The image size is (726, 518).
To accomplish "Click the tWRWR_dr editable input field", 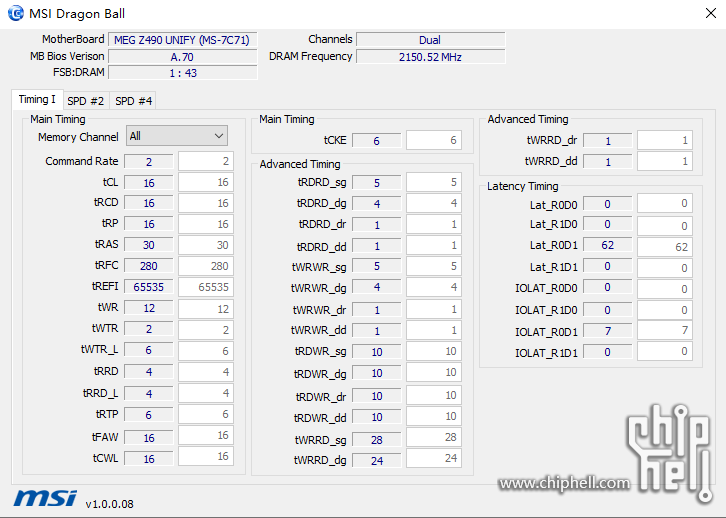I will 434,309.
